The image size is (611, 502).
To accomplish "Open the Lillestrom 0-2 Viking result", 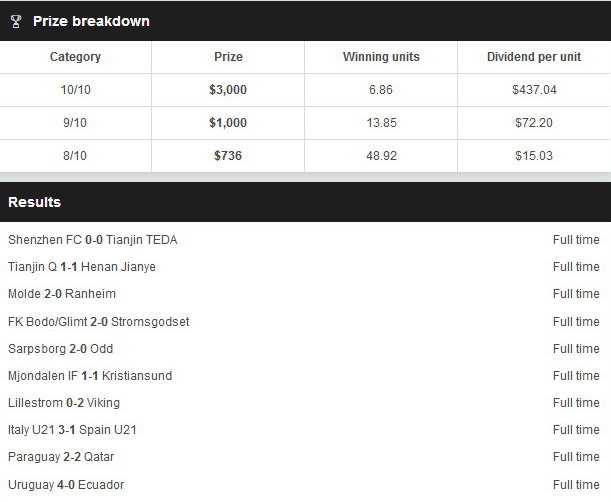I will pyautogui.click(x=306, y=403).
